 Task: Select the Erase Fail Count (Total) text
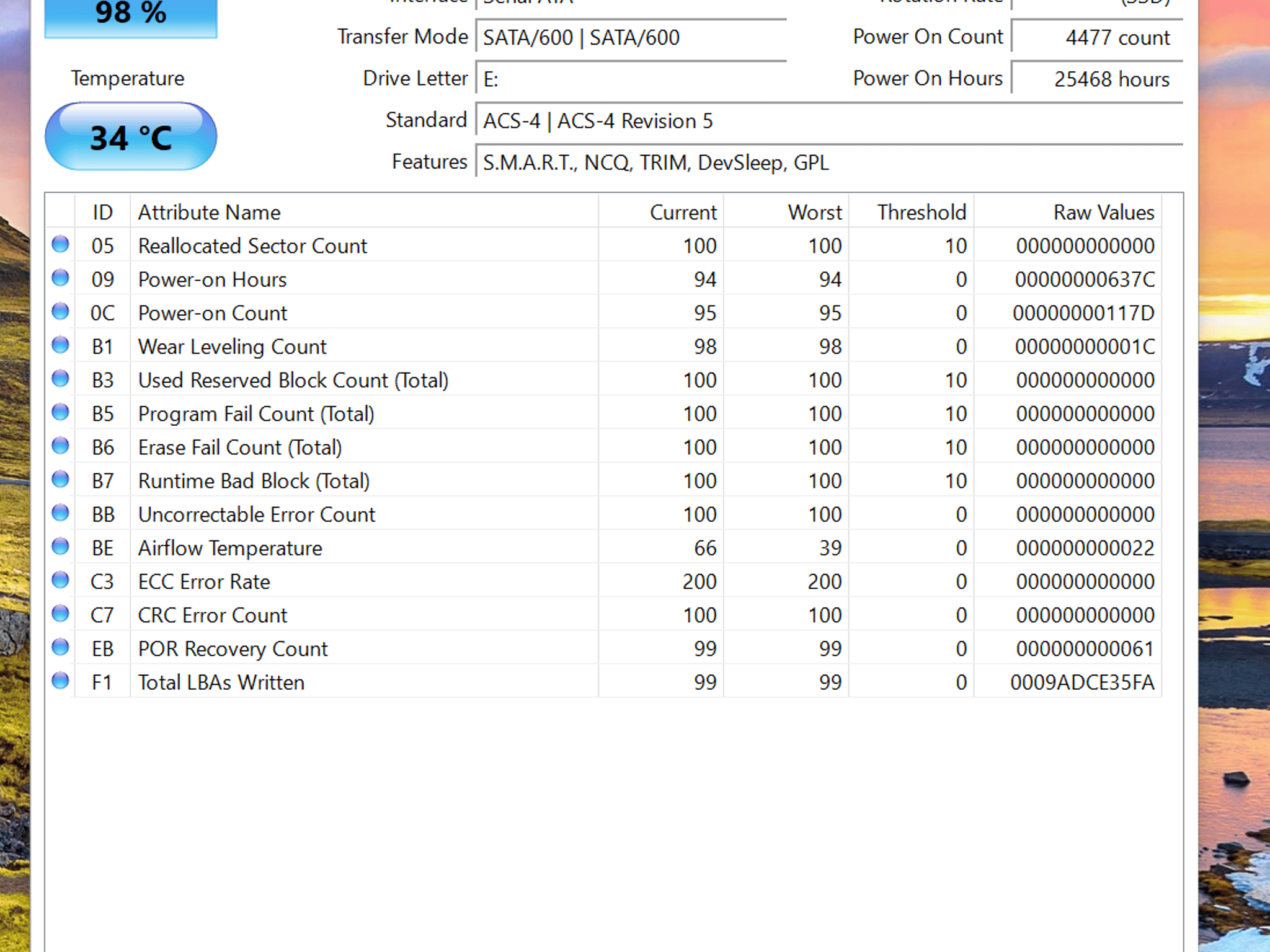[x=240, y=447]
